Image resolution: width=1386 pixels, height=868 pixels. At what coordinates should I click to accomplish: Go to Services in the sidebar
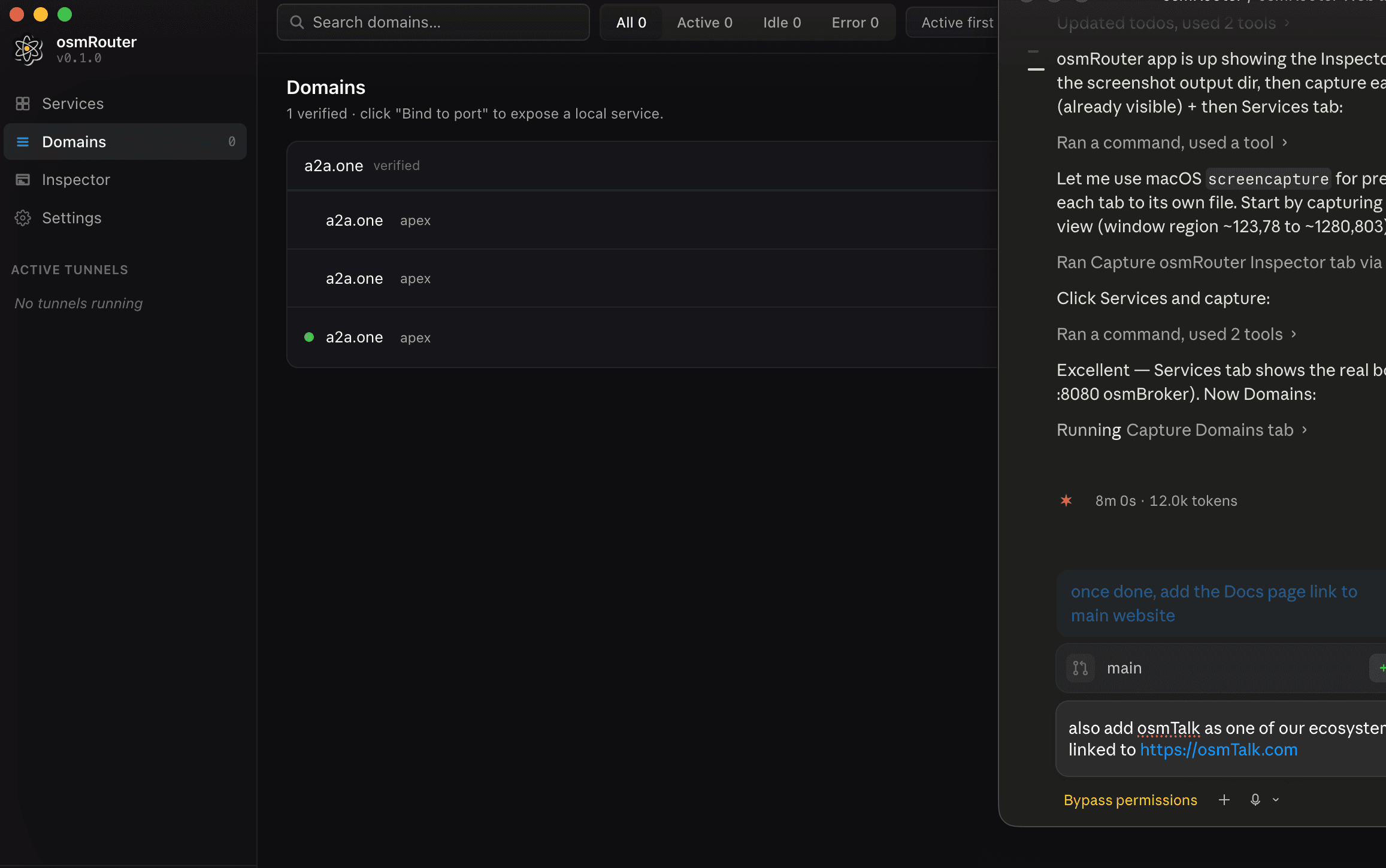(x=125, y=104)
